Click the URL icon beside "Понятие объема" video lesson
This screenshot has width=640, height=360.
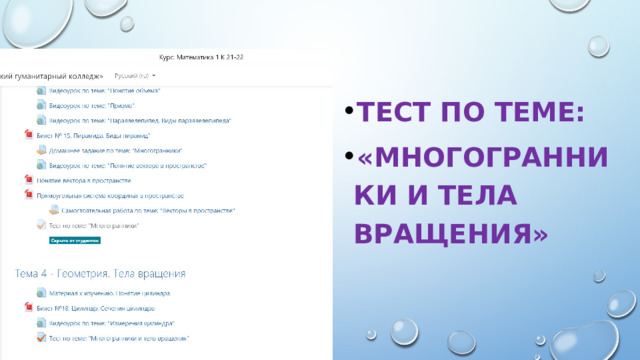(41, 91)
